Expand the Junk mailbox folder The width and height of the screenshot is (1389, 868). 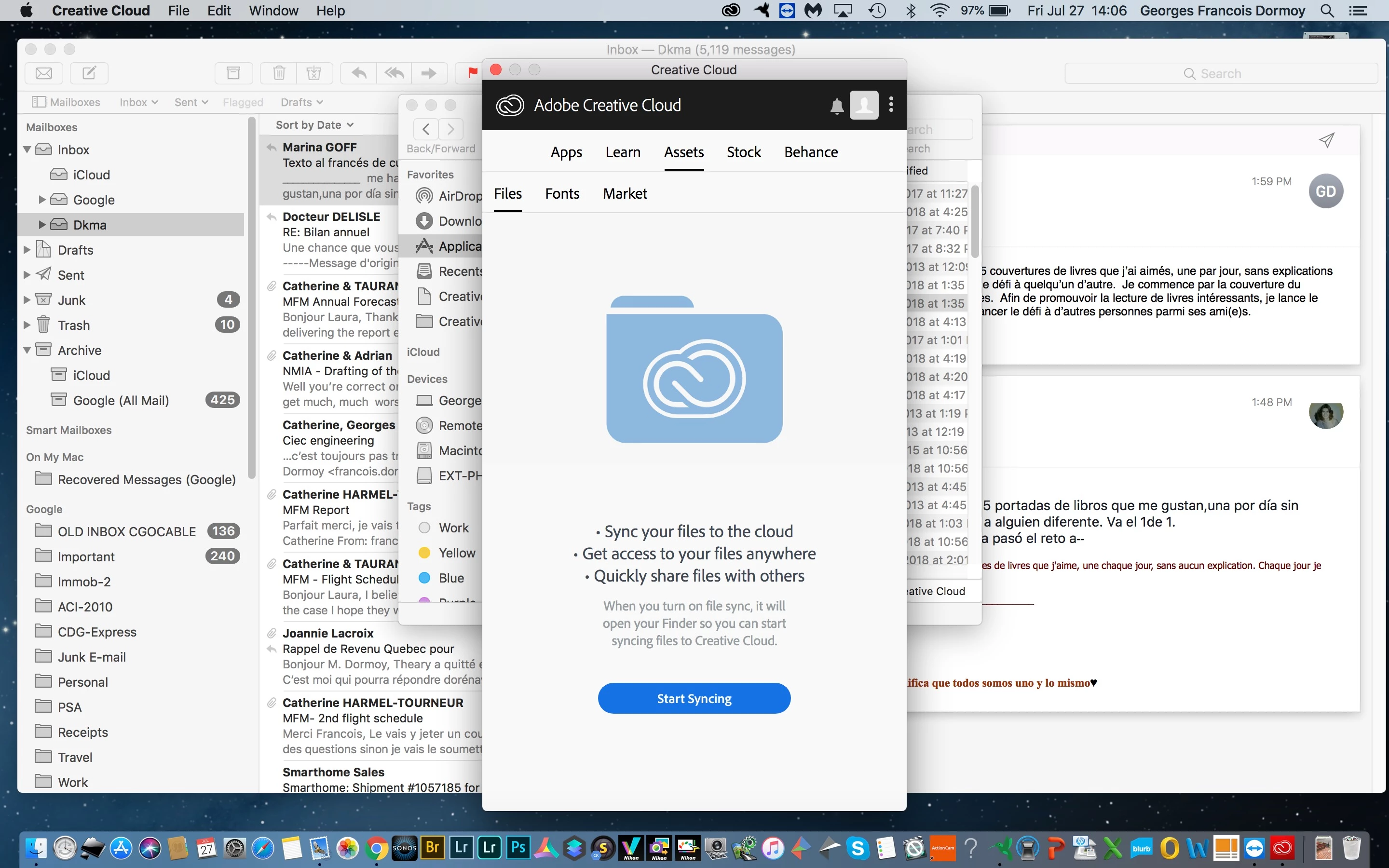27,299
